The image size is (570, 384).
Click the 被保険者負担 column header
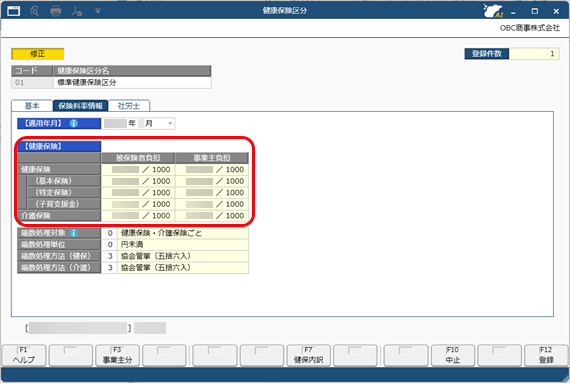138,158
